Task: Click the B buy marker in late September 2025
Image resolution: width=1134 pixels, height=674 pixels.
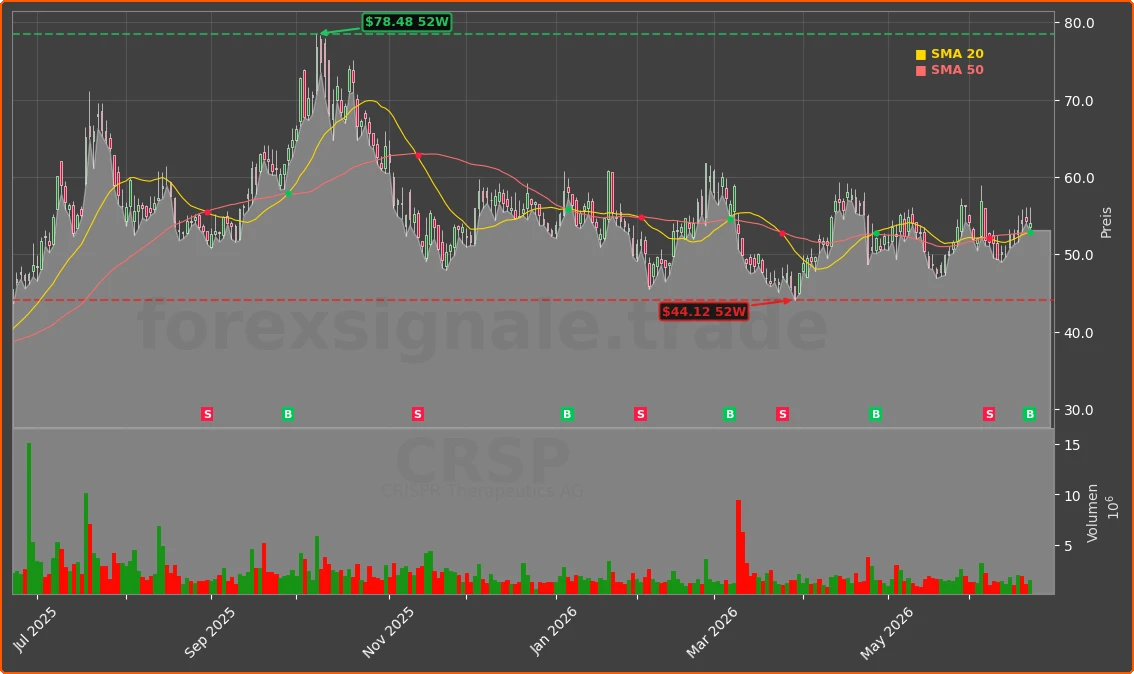Action: tap(288, 414)
